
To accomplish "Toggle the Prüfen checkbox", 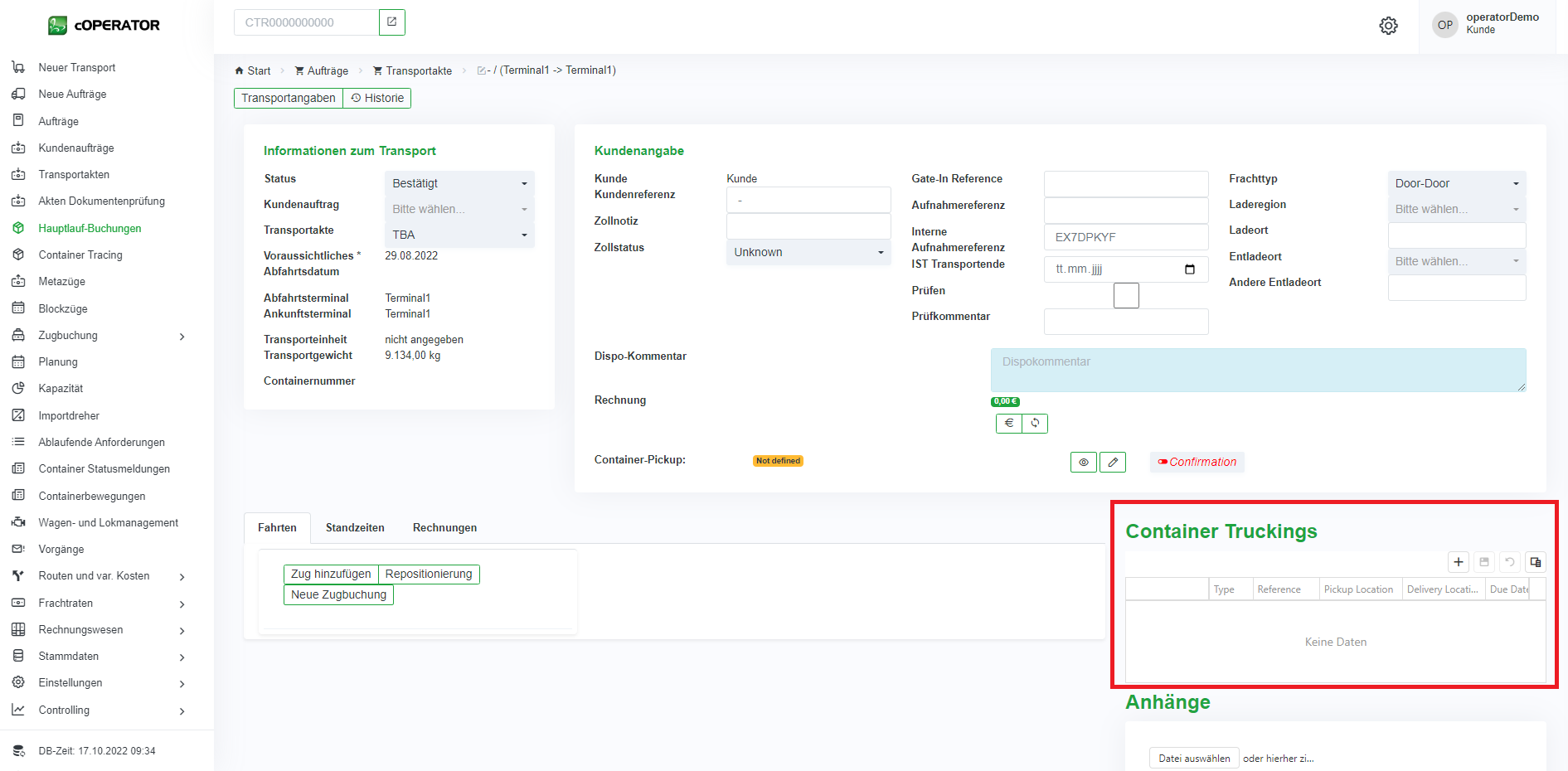I will tap(1126, 295).
